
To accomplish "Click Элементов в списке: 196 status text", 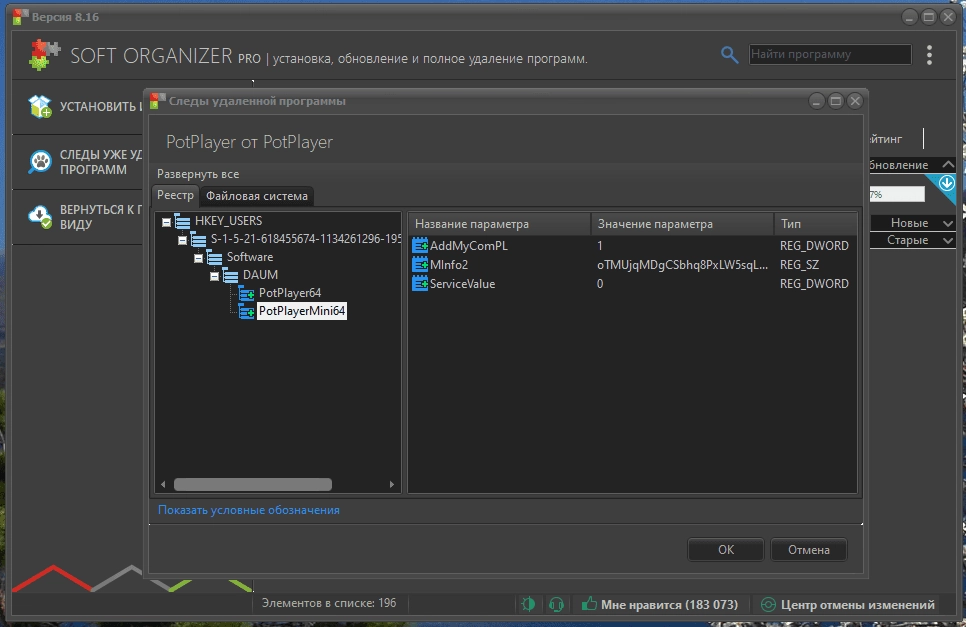I will pos(329,603).
